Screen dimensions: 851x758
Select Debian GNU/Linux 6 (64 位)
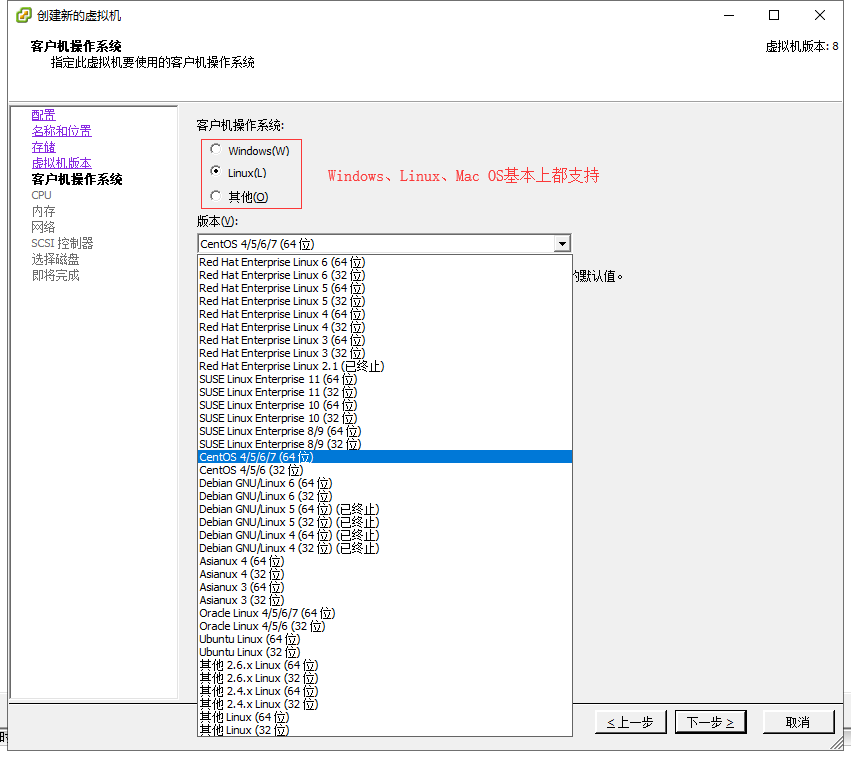[385, 483]
